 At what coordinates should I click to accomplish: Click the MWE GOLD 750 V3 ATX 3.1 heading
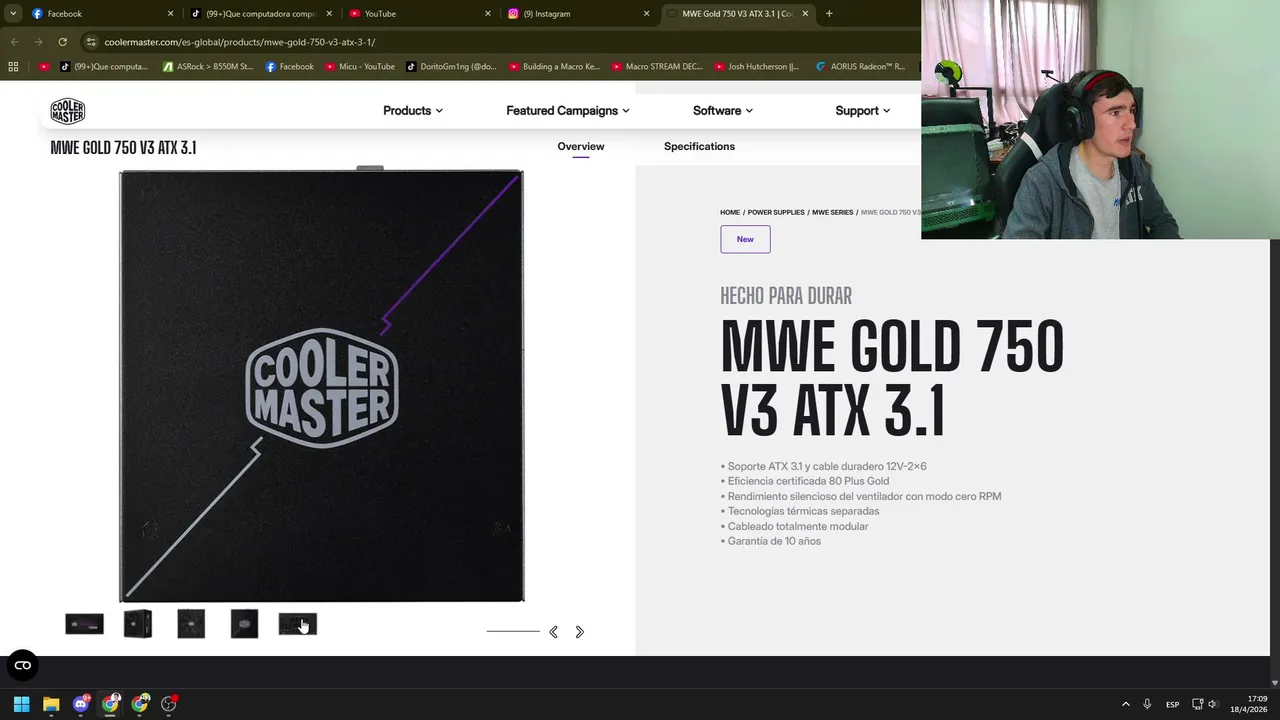click(892, 378)
